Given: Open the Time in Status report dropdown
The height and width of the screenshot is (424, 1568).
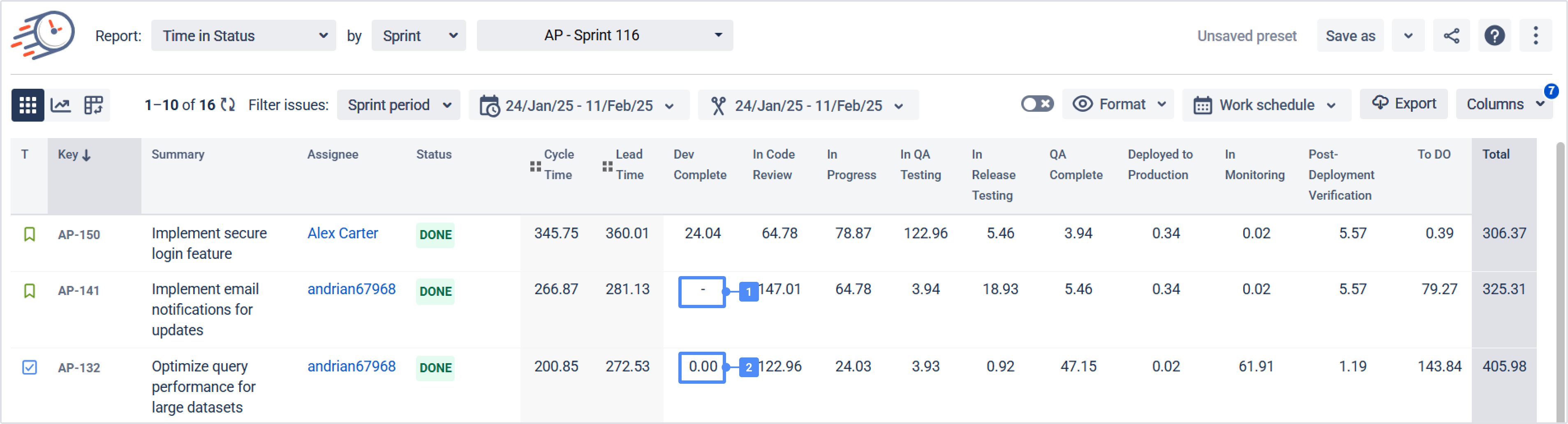Looking at the screenshot, I should 243,36.
